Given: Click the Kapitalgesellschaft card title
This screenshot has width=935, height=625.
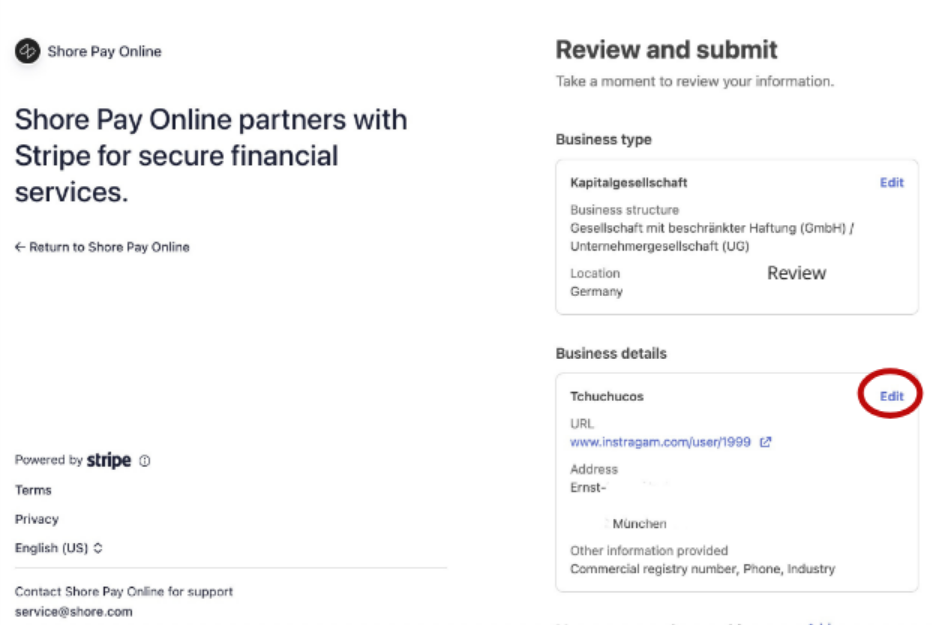Looking at the screenshot, I should click(628, 183).
